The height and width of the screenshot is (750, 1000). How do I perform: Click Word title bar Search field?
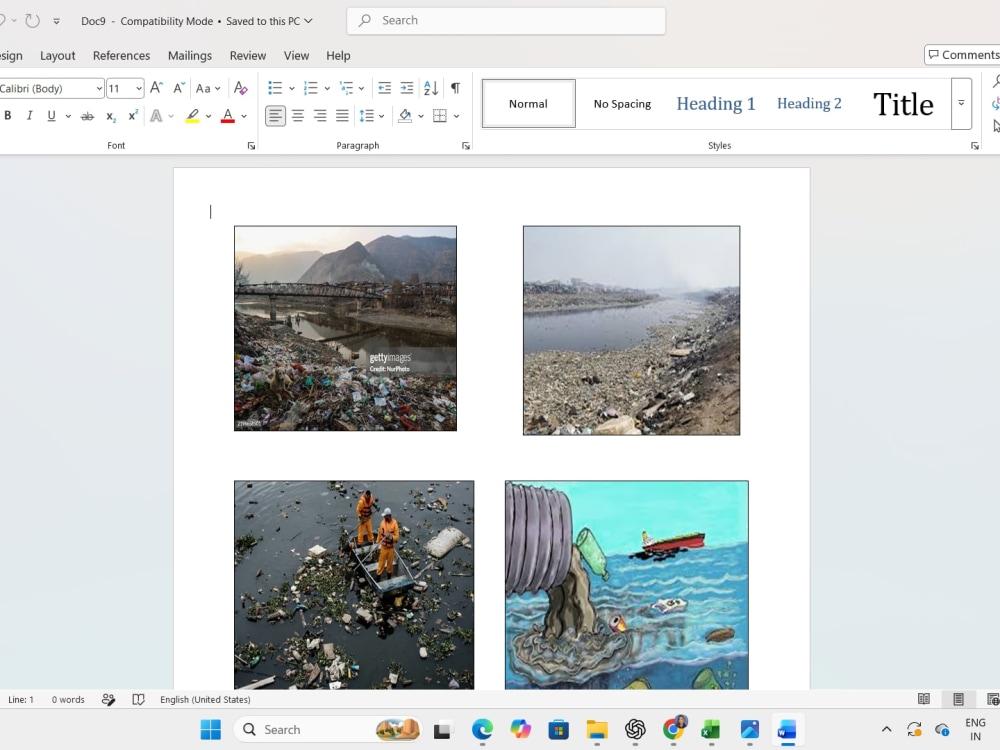pos(506,20)
